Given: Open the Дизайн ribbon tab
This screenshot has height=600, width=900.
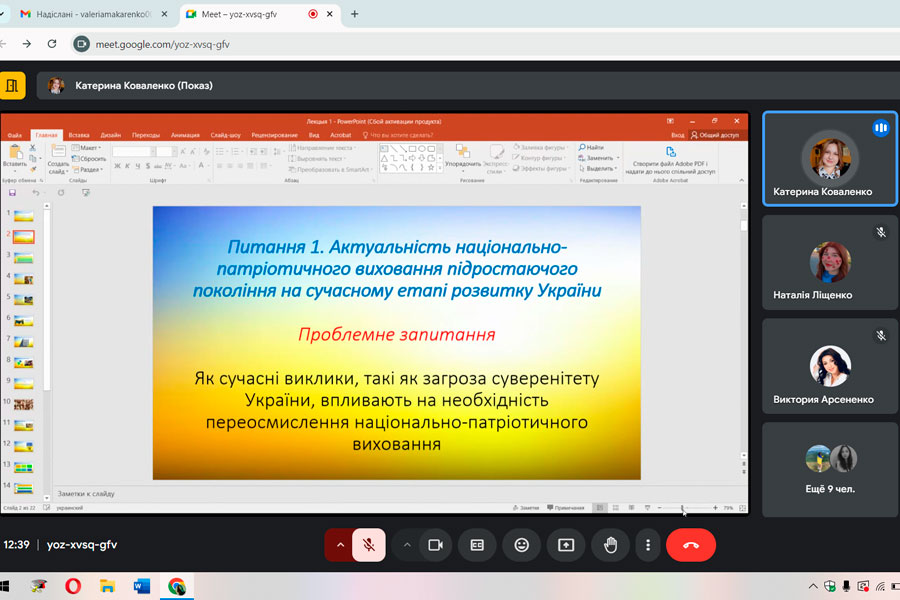Looking at the screenshot, I should coord(111,136).
